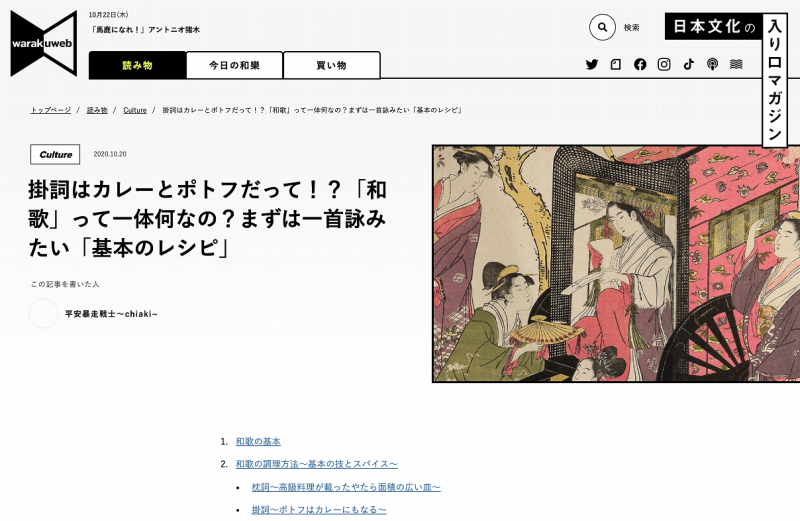800x521 pixels.
Task: Open the ukiyo-e article header image
Action: (616, 264)
